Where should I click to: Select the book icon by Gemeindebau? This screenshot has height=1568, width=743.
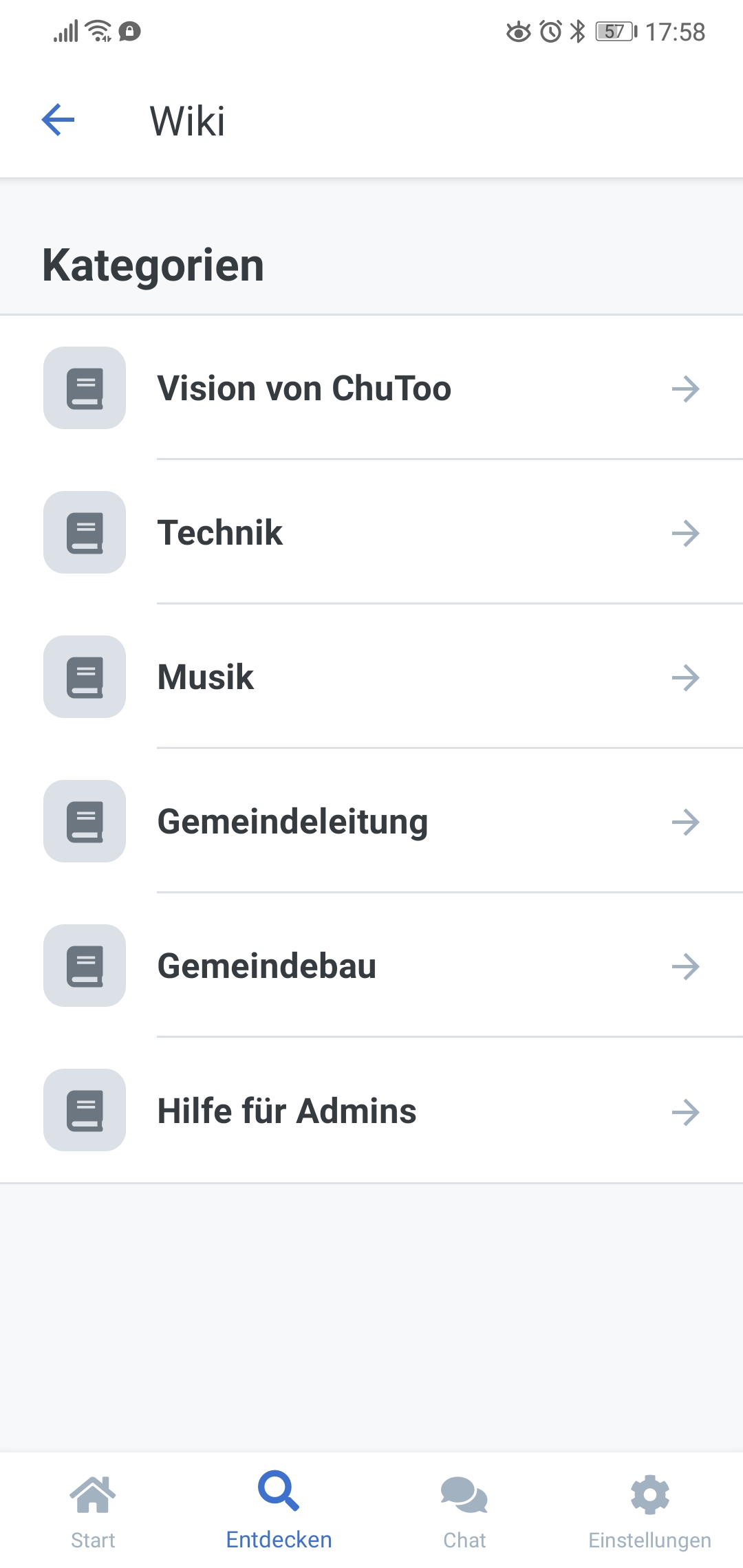85,966
